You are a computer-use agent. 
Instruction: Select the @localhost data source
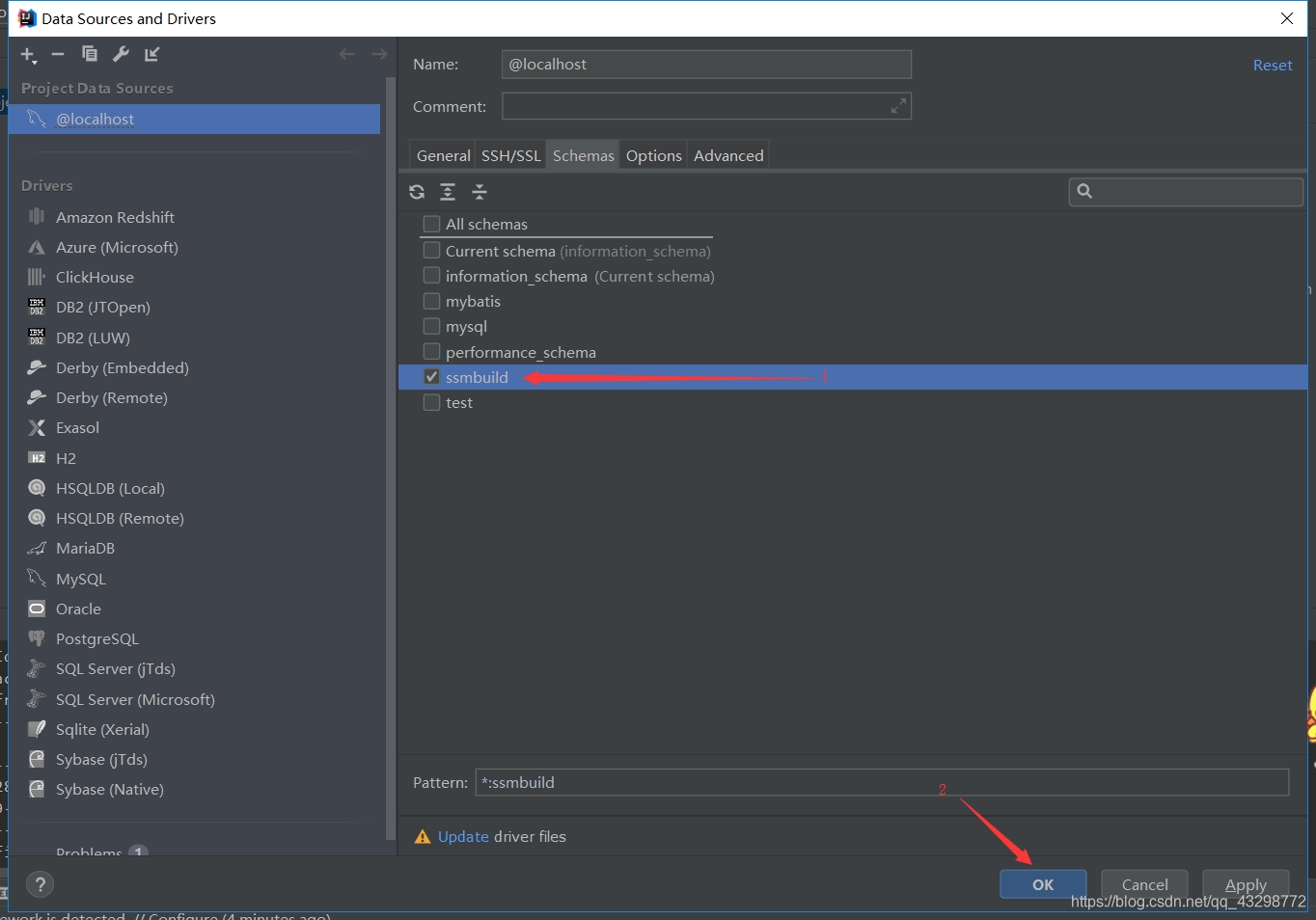pos(194,119)
